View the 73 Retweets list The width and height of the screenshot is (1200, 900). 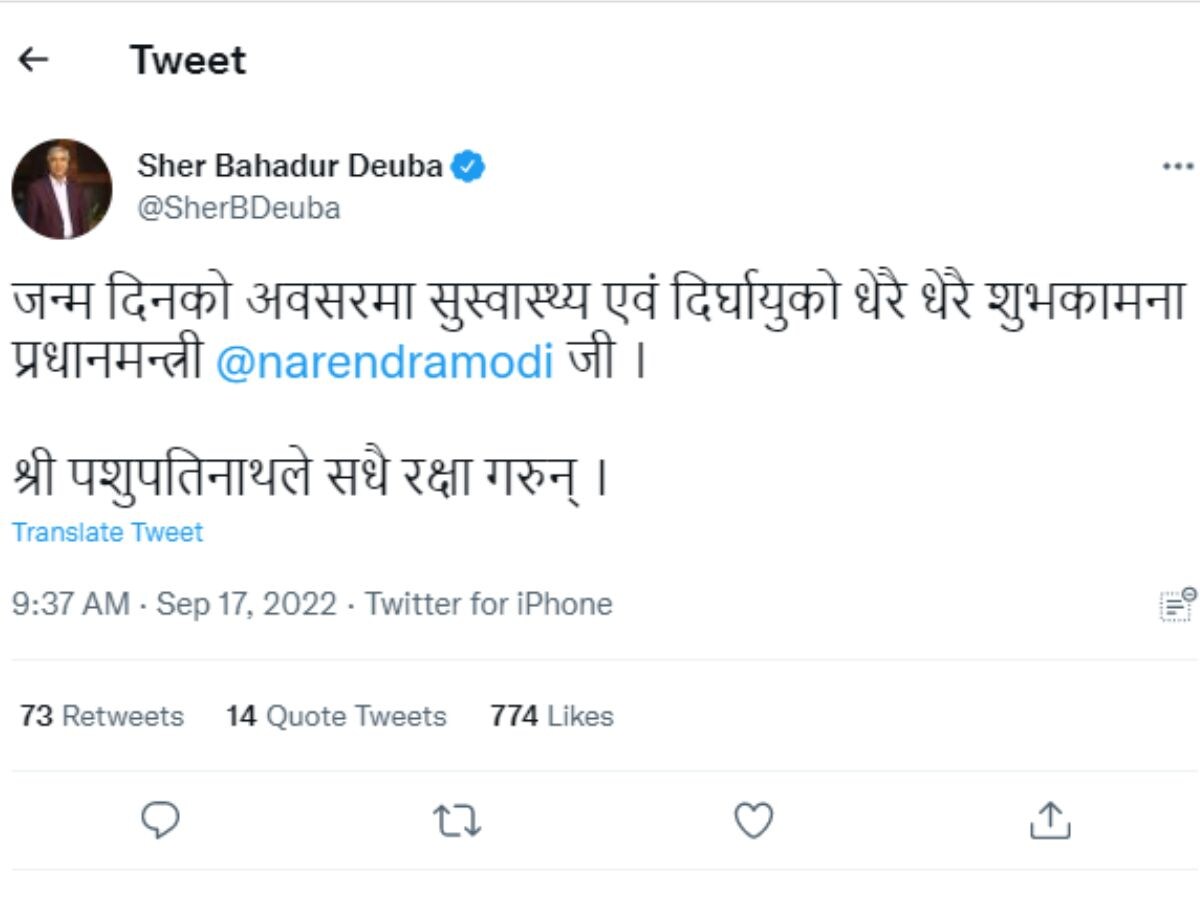pos(102,716)
